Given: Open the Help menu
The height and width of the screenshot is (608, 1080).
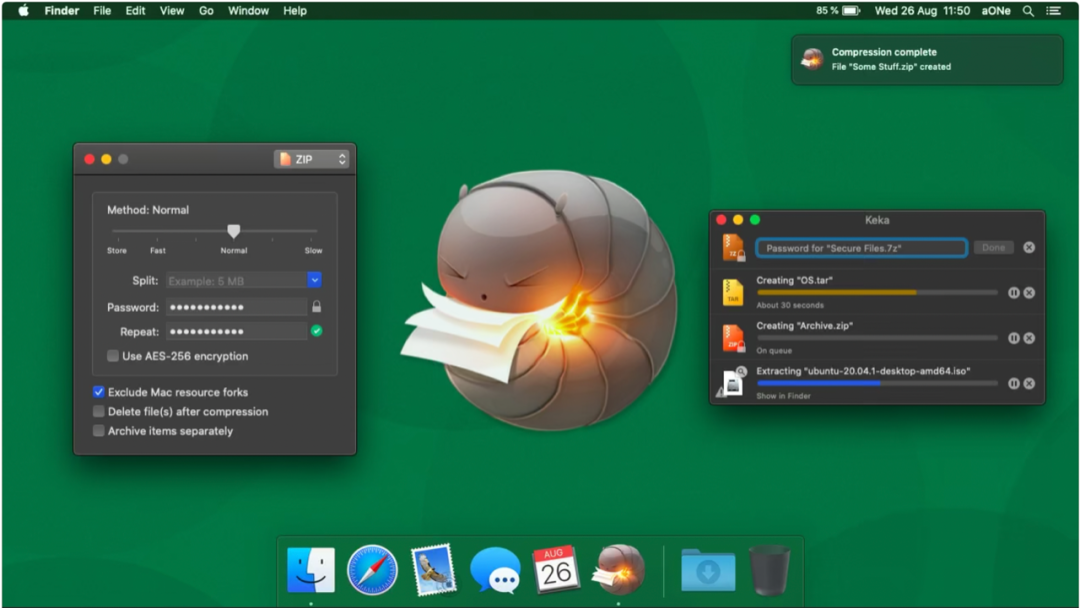Looking at the screenshot, I should point(295,10).
